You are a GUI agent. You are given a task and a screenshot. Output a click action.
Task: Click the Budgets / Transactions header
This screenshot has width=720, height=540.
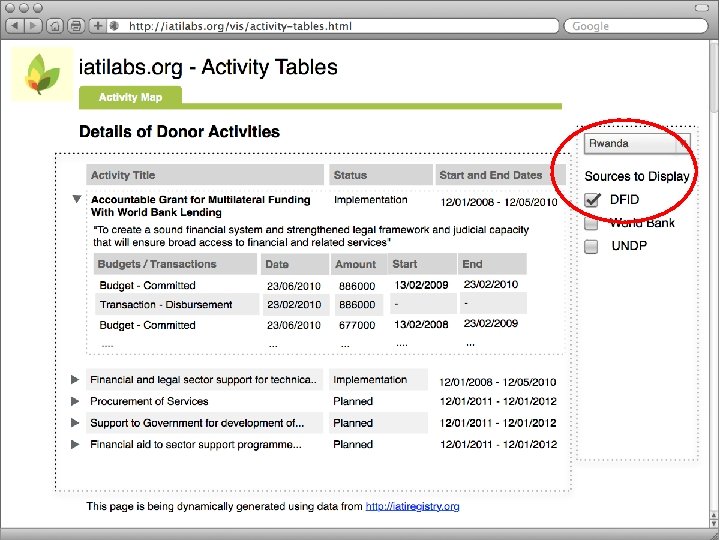click(175, 264)
